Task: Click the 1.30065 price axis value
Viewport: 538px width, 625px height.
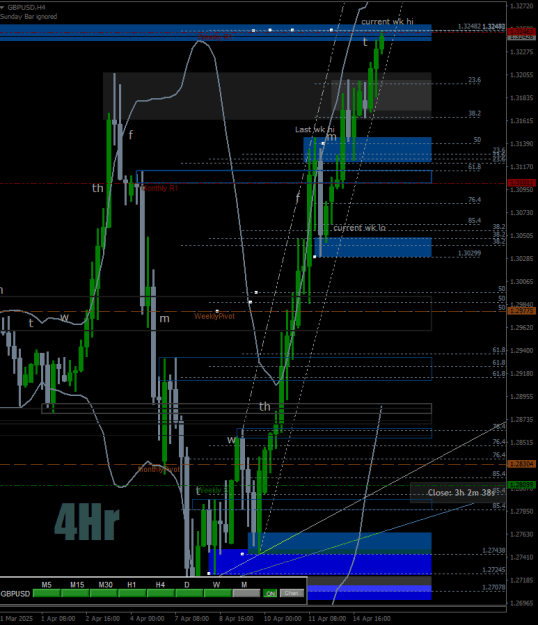Action: 522,282
